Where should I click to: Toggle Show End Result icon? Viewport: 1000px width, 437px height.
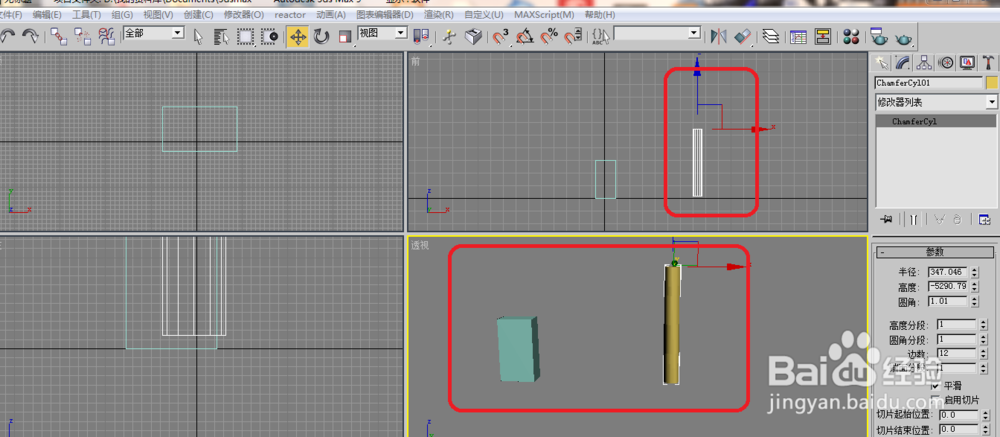913,219
